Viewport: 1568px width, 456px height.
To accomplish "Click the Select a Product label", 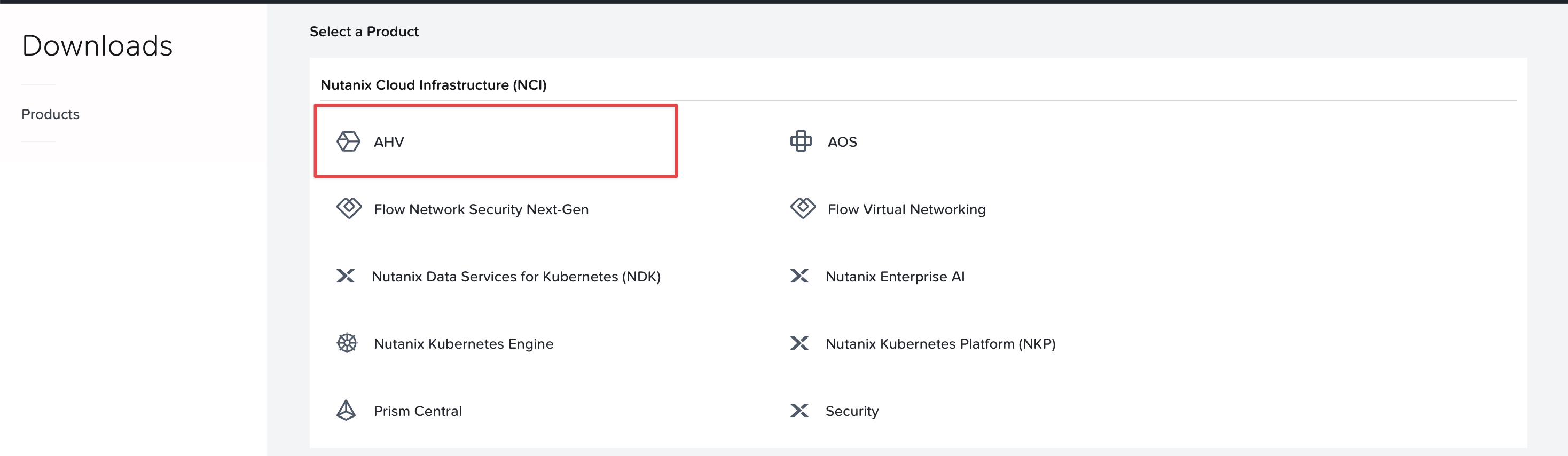I will pyautogui.click(x=364, y=32).
